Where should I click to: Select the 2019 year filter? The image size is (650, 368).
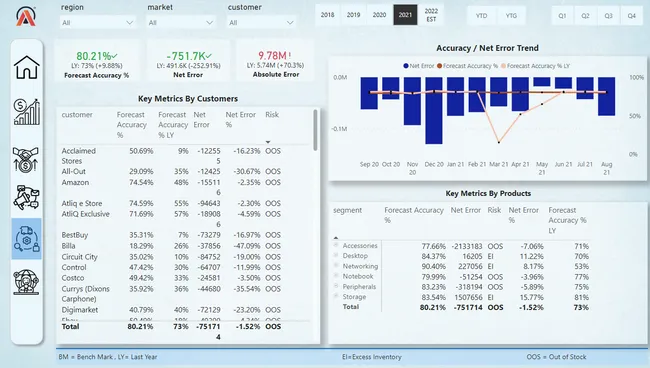tap(353, 15)
